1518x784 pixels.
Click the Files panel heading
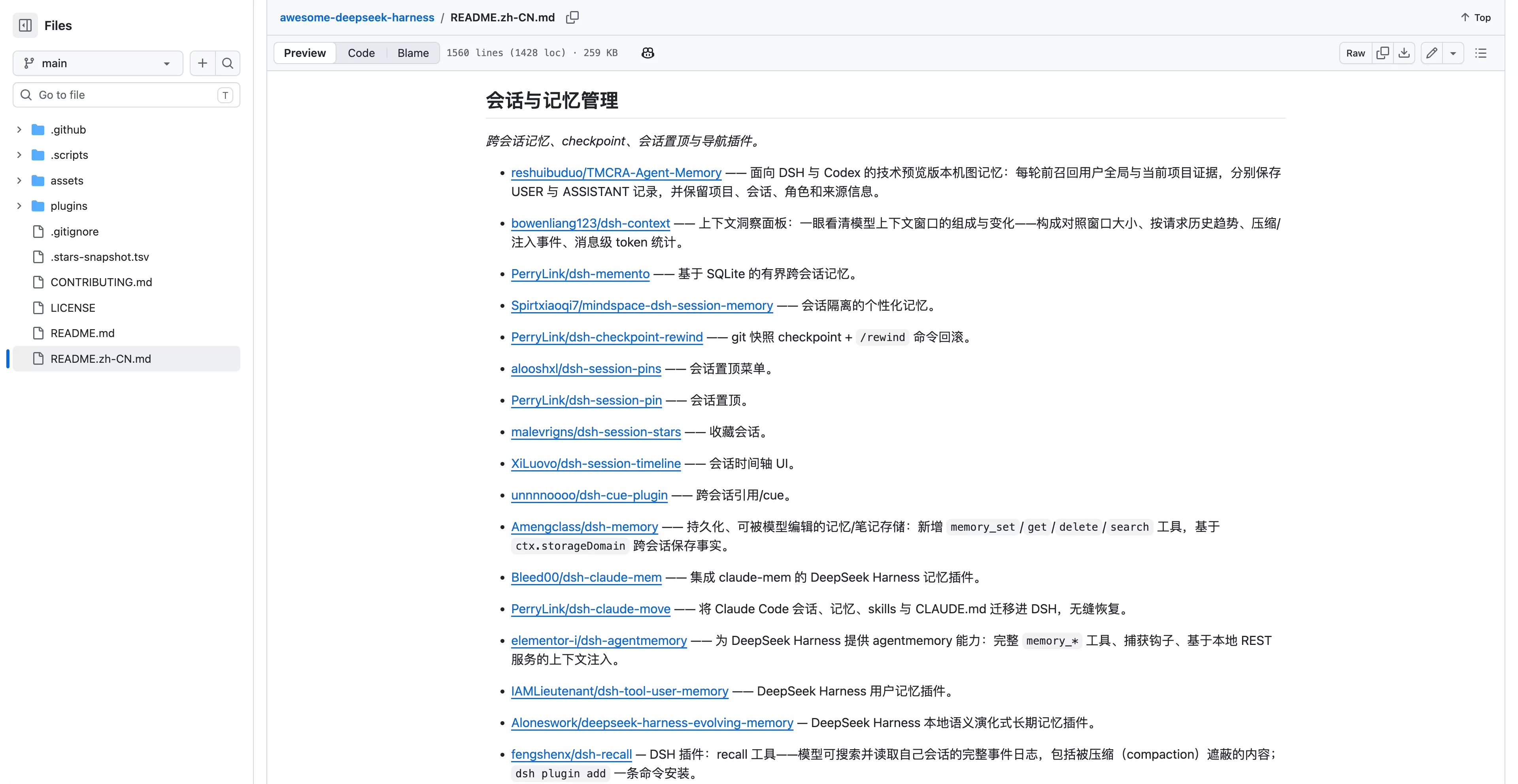58,26
